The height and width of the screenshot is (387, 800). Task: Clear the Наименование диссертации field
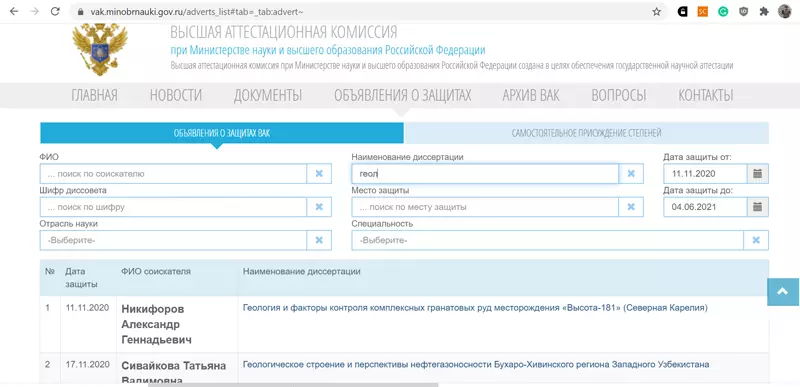click(x=631, y=174)
